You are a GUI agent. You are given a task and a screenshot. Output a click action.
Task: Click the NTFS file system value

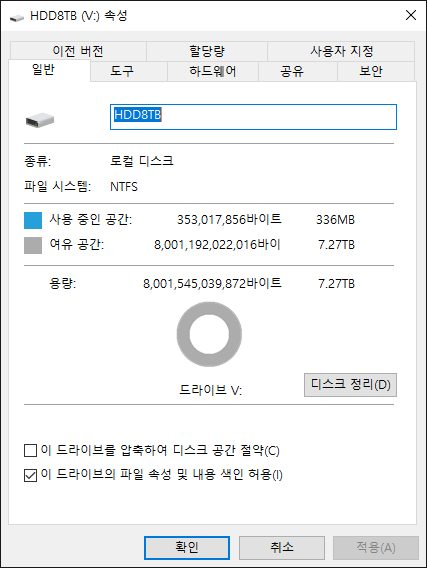[124, 187]
